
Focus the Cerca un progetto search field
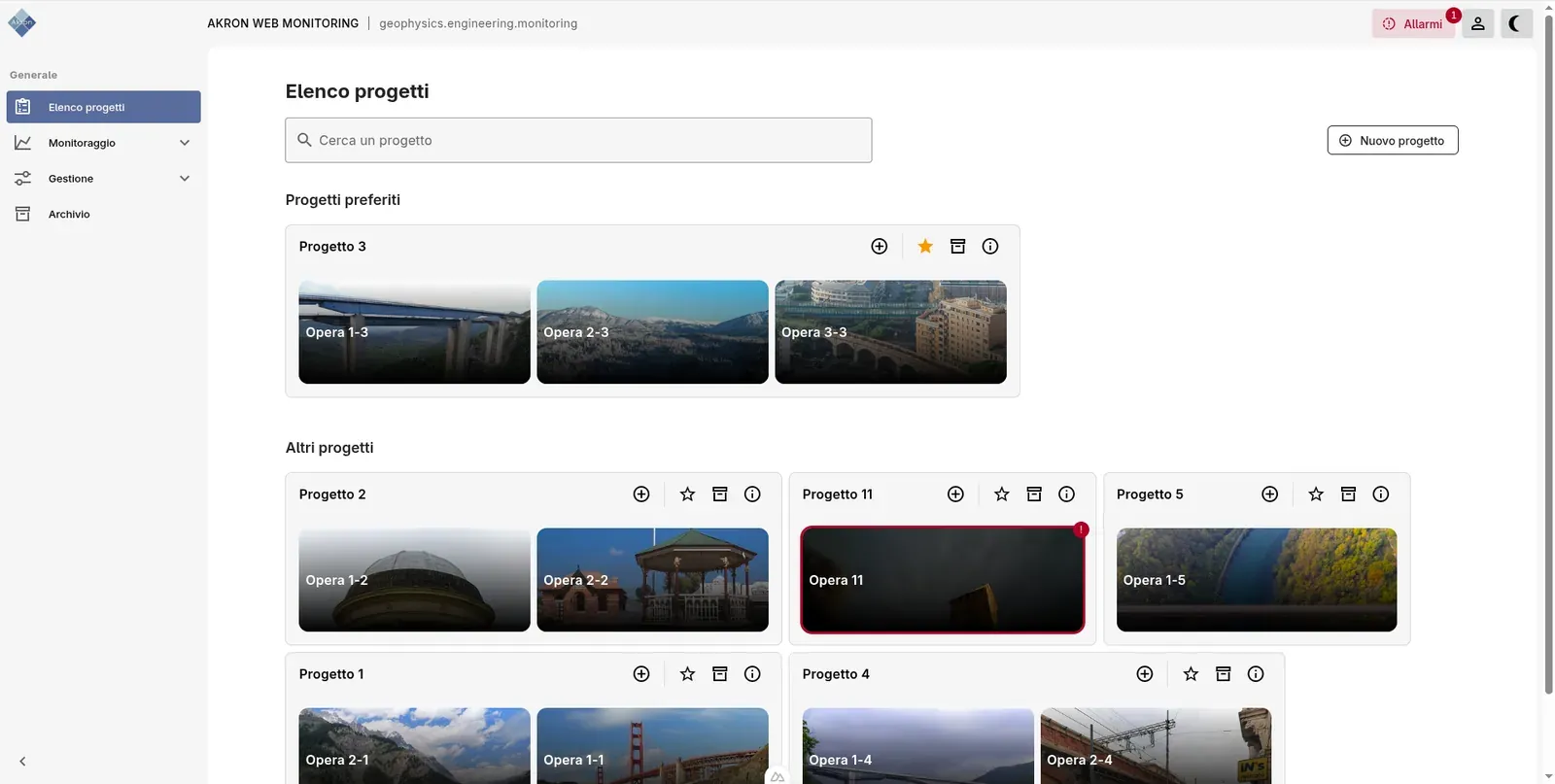(578, 140)
